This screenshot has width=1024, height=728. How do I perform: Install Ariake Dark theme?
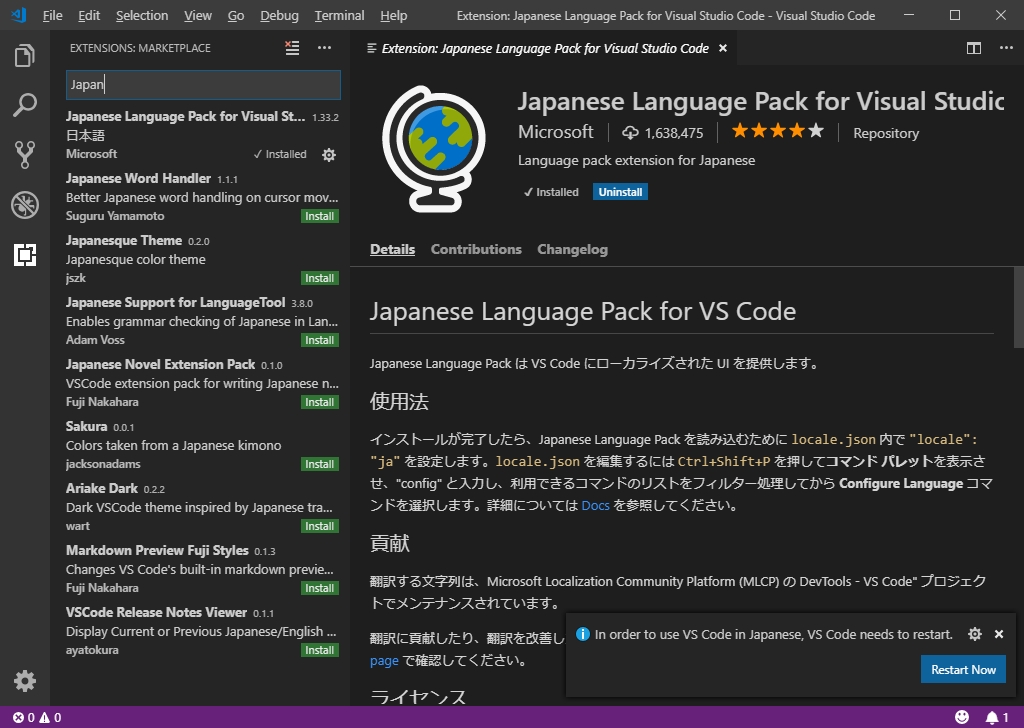point(319,526)
